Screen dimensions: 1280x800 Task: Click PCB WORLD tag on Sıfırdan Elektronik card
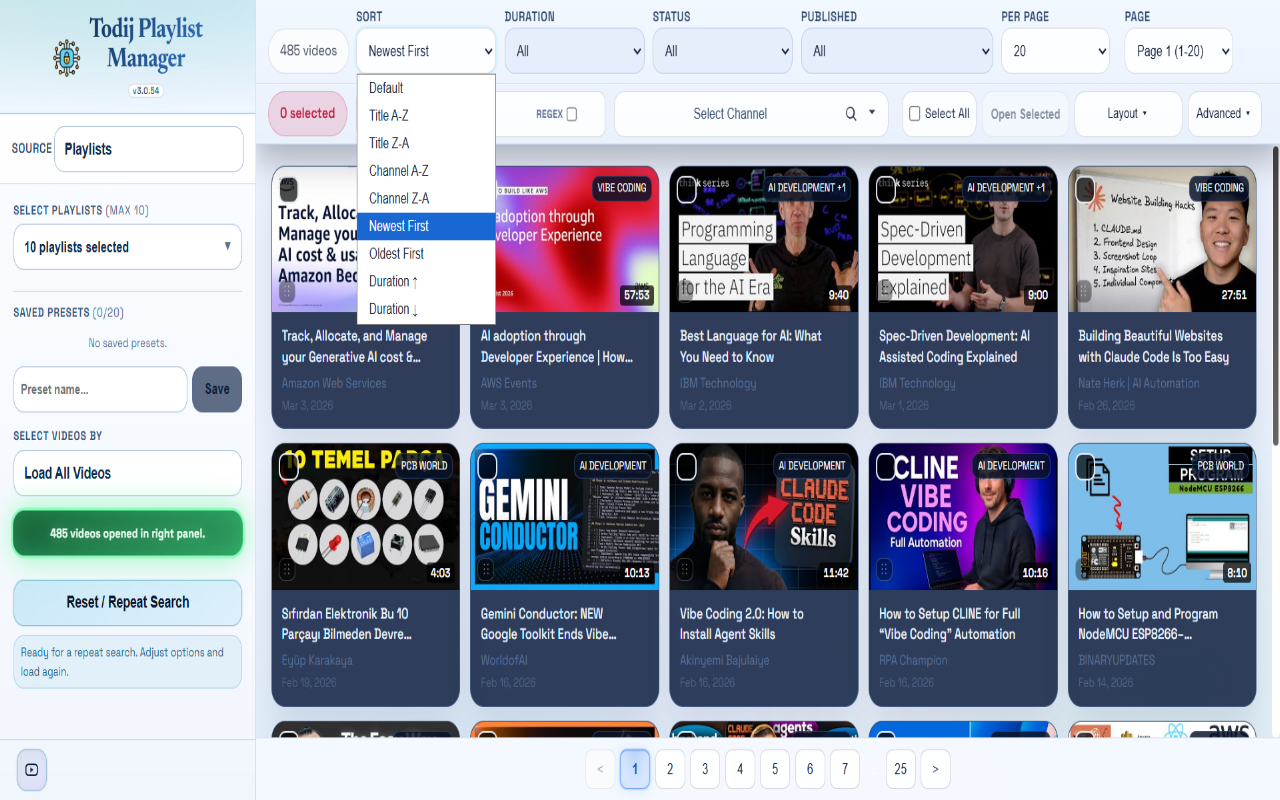coord(424,466)
